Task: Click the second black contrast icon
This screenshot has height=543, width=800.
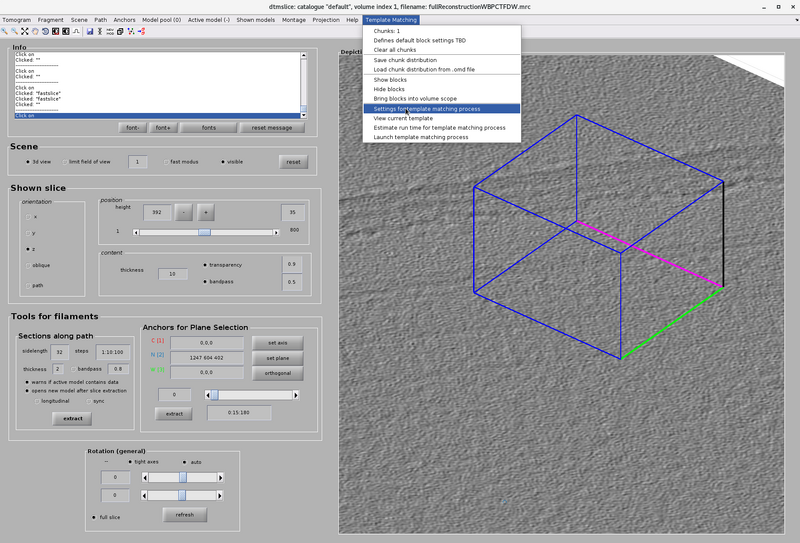Action: click(x=65, y=32)
